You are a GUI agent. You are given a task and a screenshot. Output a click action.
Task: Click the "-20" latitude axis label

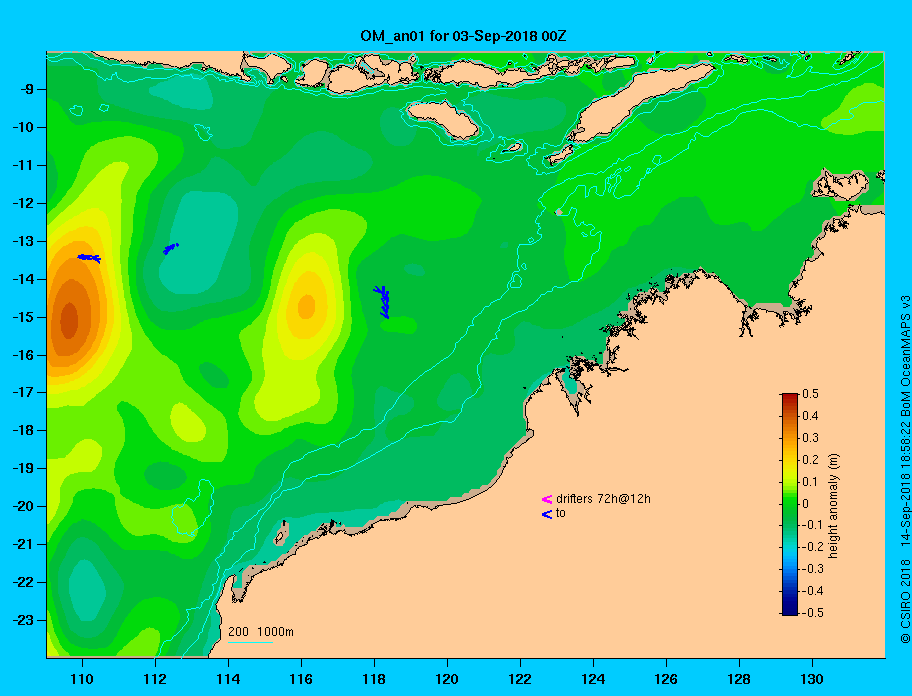(x=25, y=506)
